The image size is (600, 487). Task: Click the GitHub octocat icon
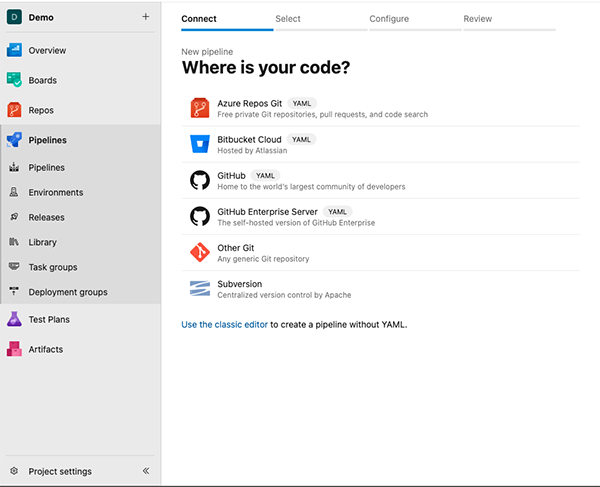pos(199,180)
